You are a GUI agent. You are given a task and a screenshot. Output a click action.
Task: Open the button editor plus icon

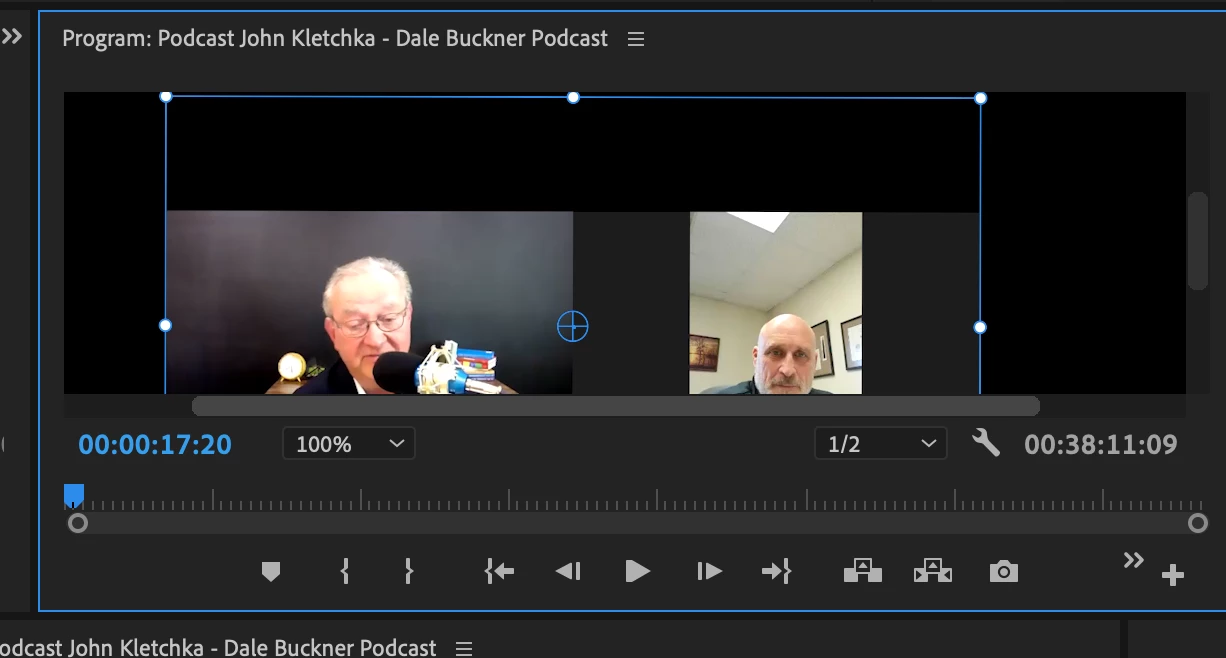click(x=1173, y=575)
